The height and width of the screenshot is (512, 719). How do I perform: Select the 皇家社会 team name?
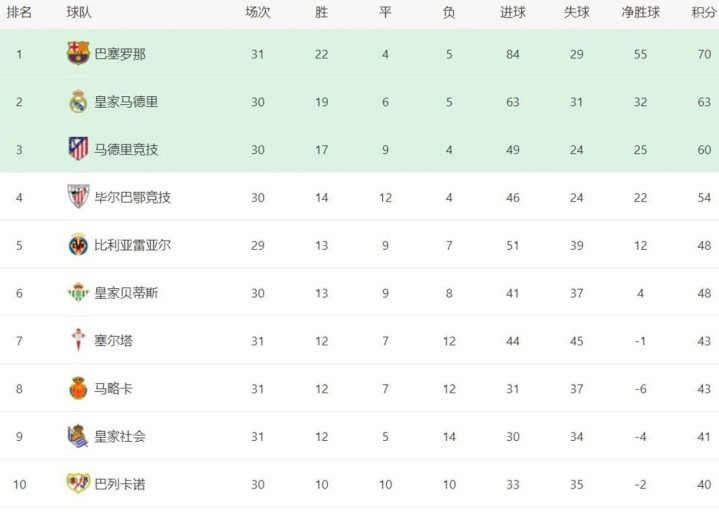point(120,436)
